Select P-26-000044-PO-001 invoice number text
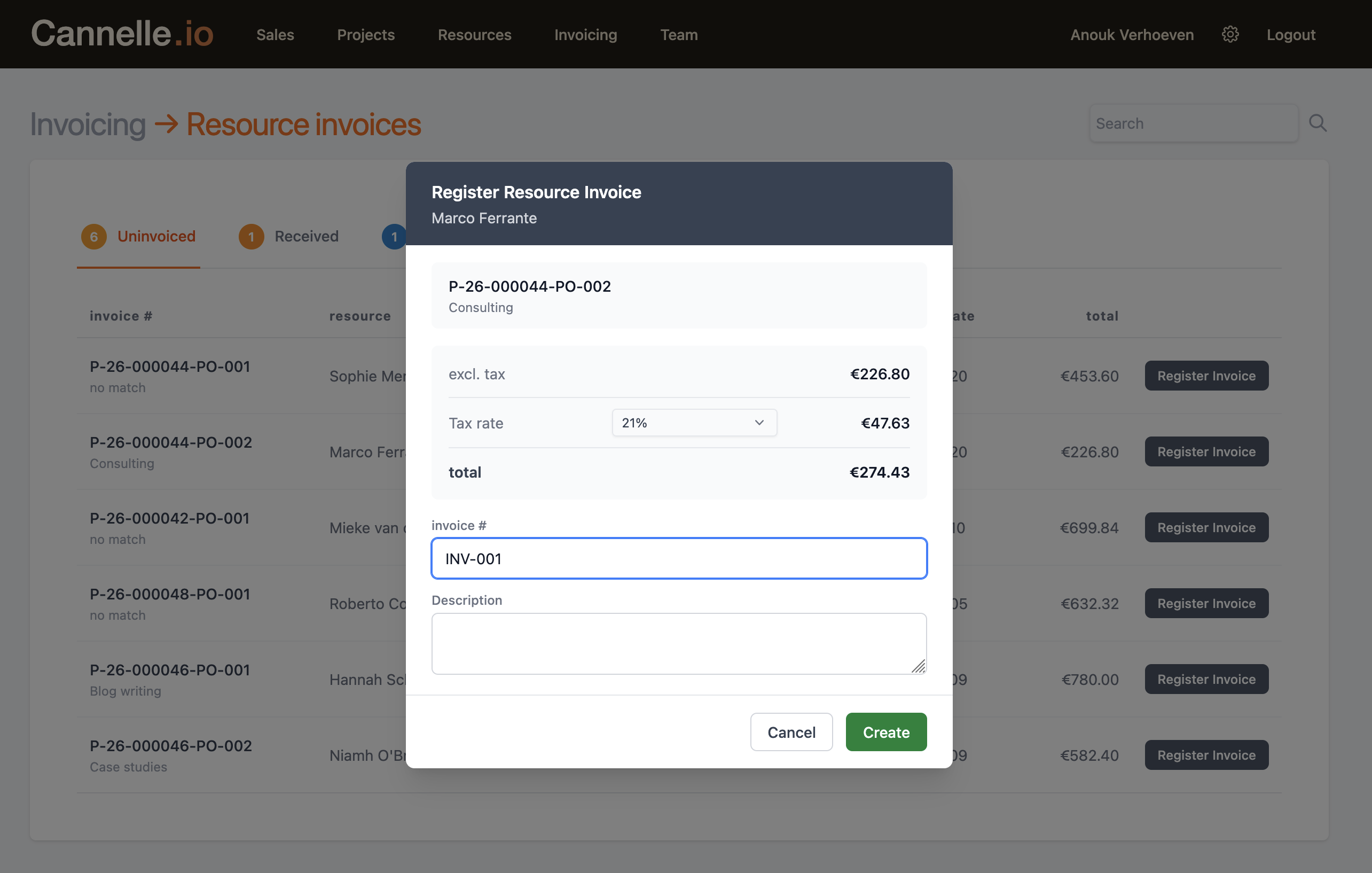Viewport: 1372px width, 873px height. (170, 367)
